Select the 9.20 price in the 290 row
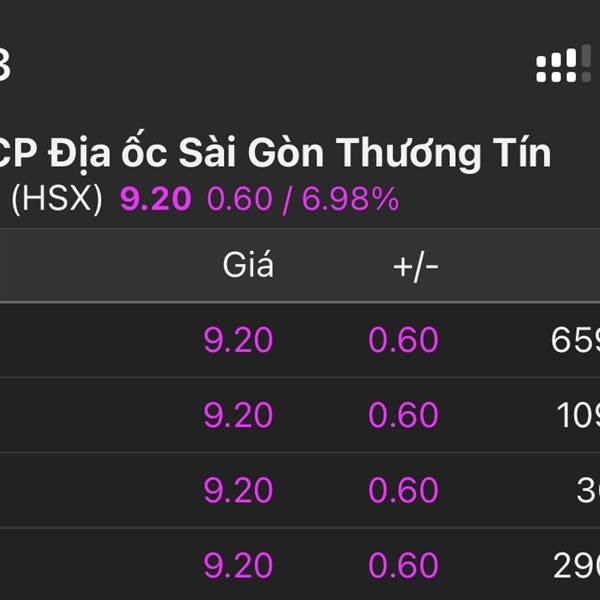 [238, 565]
